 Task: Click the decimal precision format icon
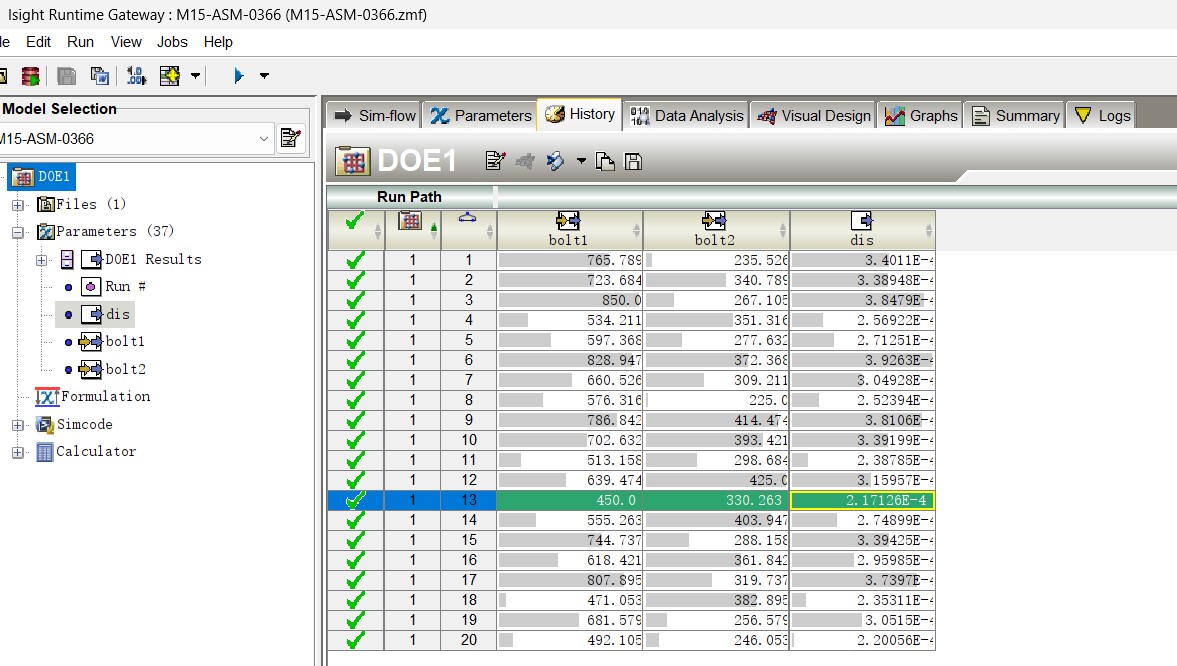pyautogui.click(x=136, y=75)
